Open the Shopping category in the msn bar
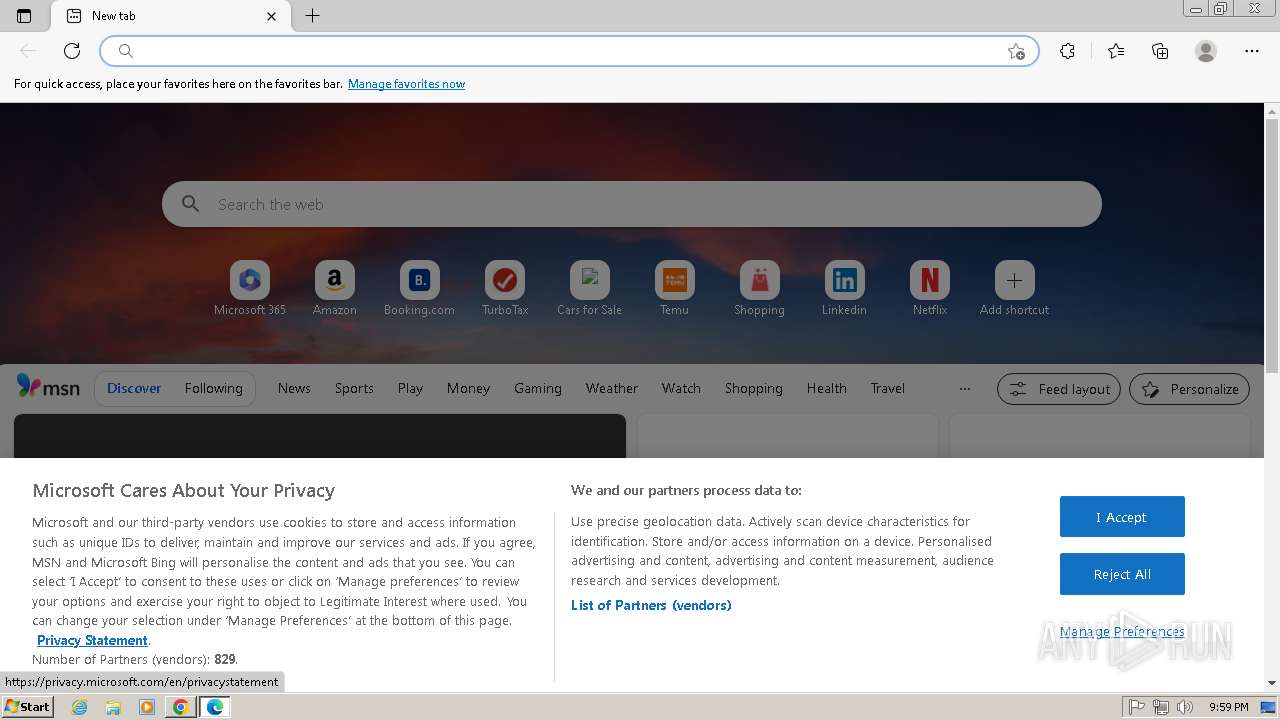 [754, 388]
